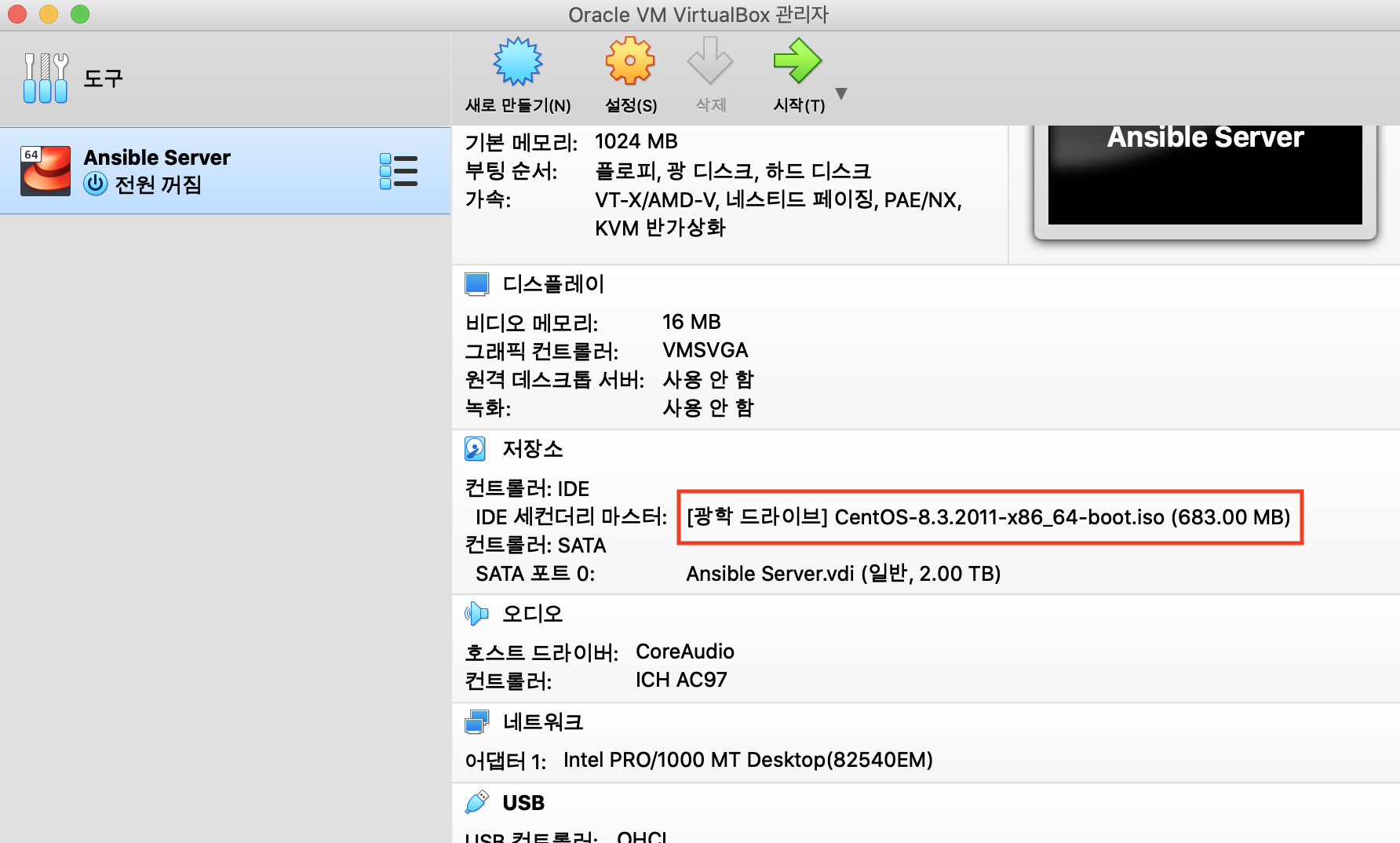Open the USB section icon
Viewport: 1400px width, 843px height.
coord(476,802)
